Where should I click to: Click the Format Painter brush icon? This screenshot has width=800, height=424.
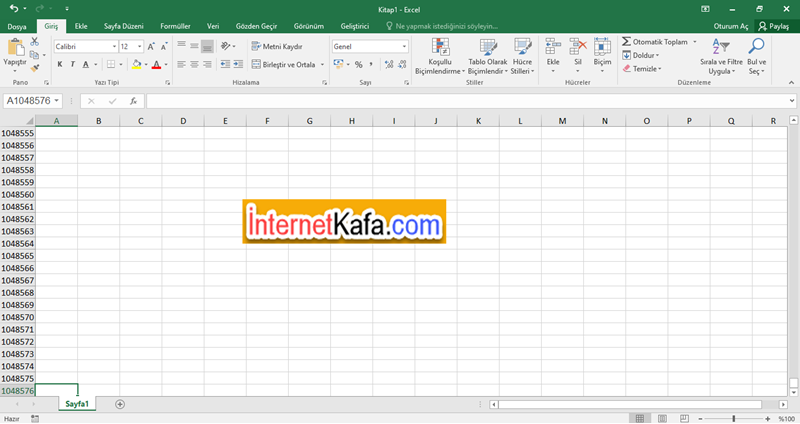34,68
